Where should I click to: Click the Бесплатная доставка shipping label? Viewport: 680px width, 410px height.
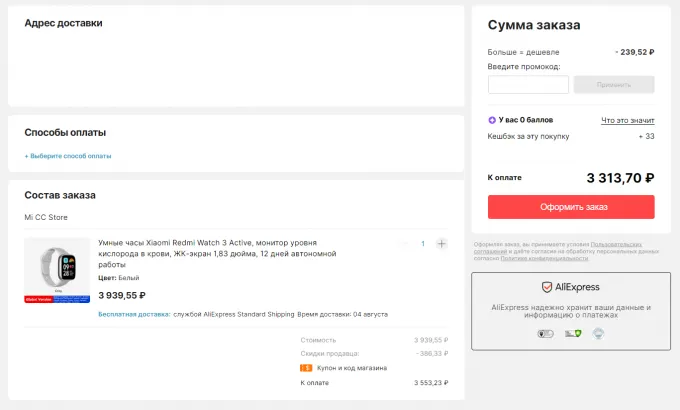(x=133, y=314)
